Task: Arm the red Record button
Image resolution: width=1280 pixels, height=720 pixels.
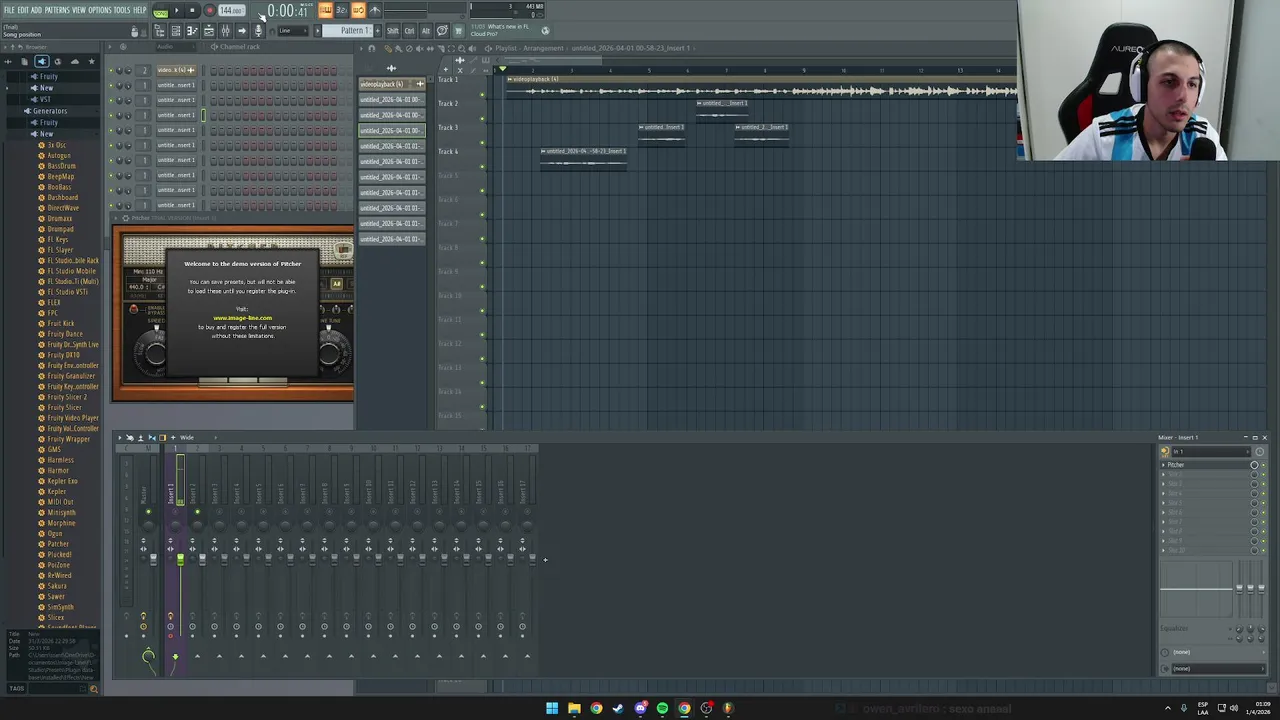Action: [x=209, y=10]
